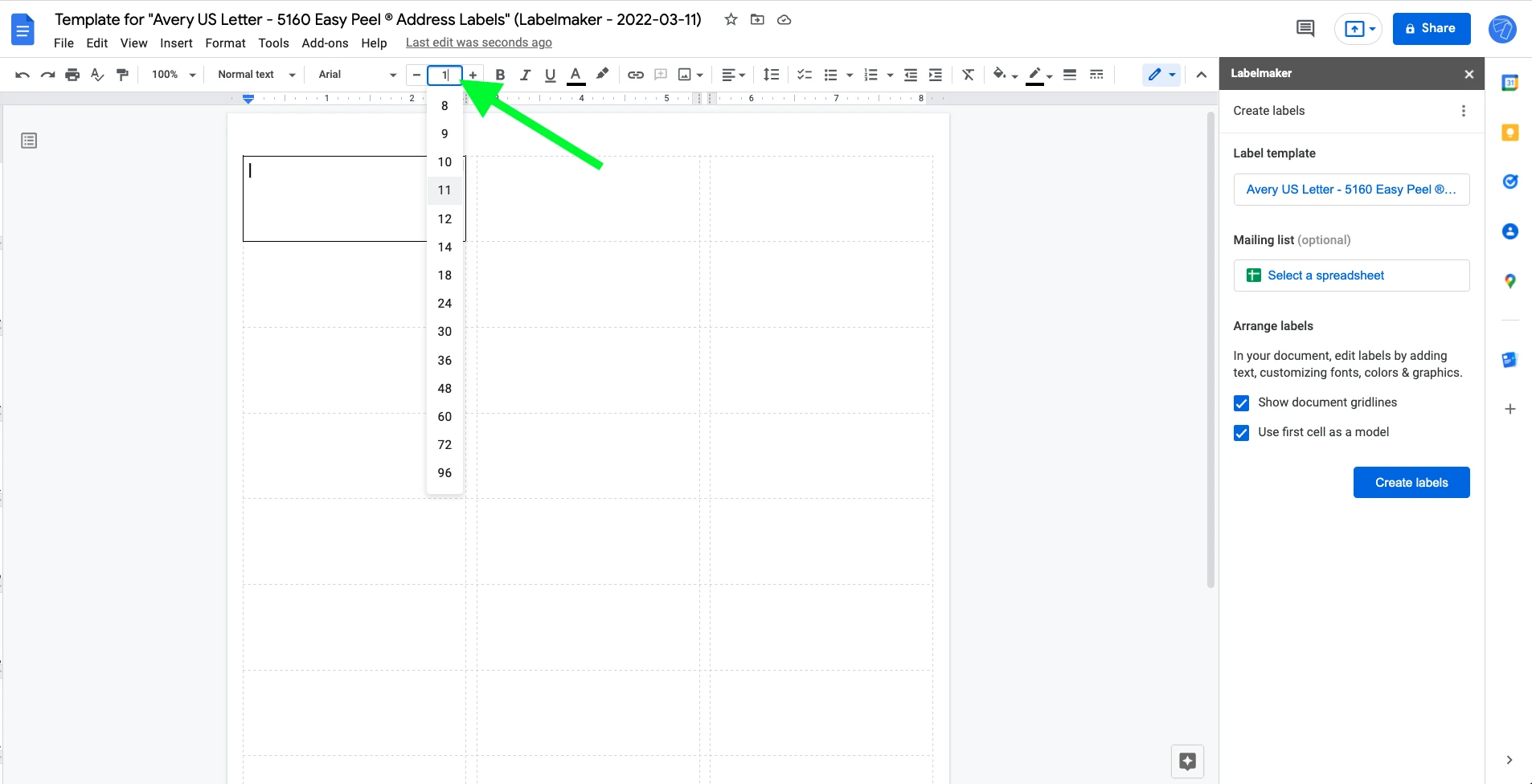Click the font size input field

tap(444, 75)
